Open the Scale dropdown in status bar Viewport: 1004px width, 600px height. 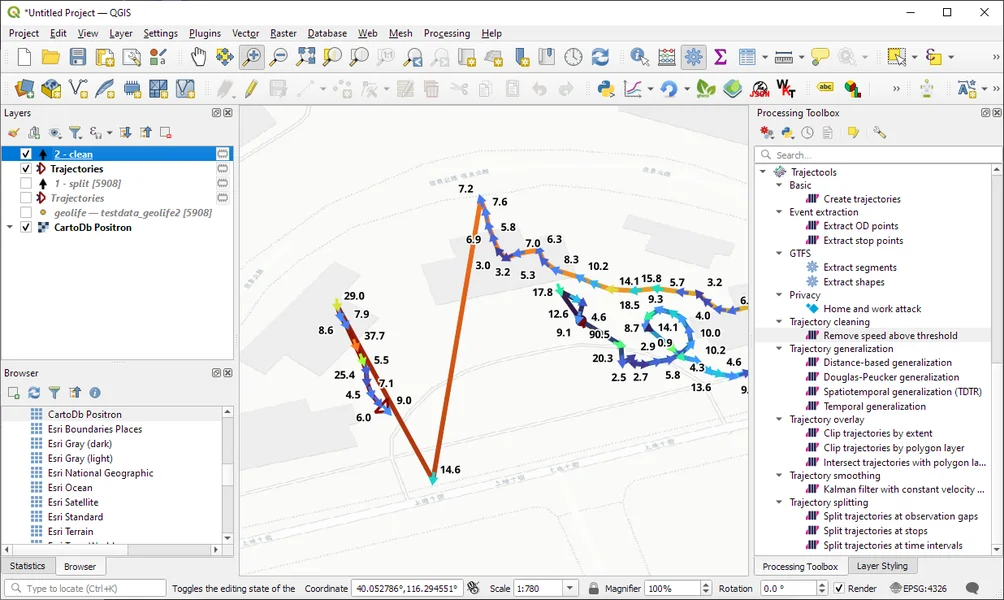pos(570,588)
